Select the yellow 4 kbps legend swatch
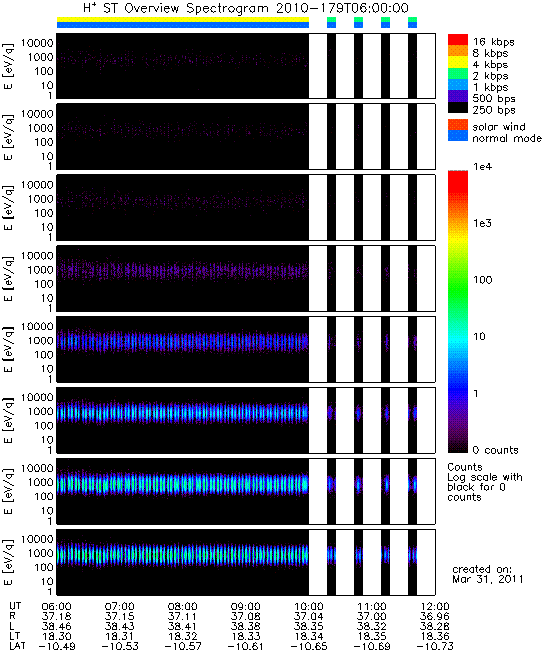 point(458,62)
